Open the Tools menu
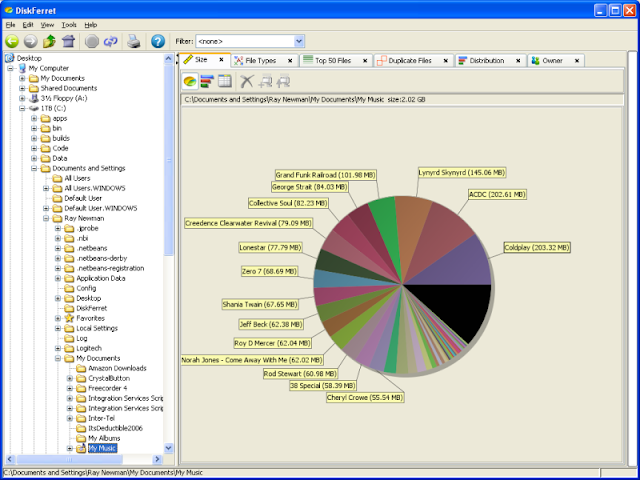The image size is (640, 480). (x=68, y=24)
